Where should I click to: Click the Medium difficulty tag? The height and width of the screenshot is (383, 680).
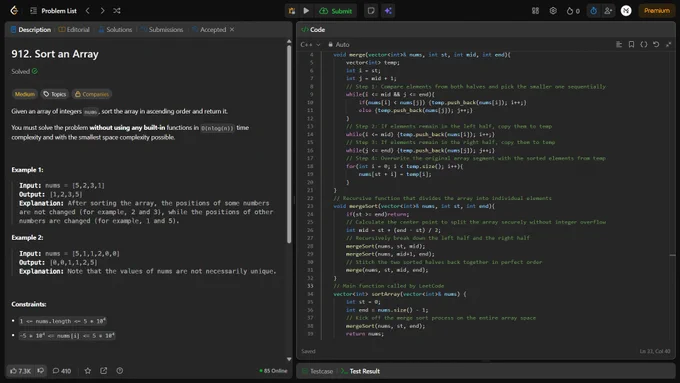25,94
